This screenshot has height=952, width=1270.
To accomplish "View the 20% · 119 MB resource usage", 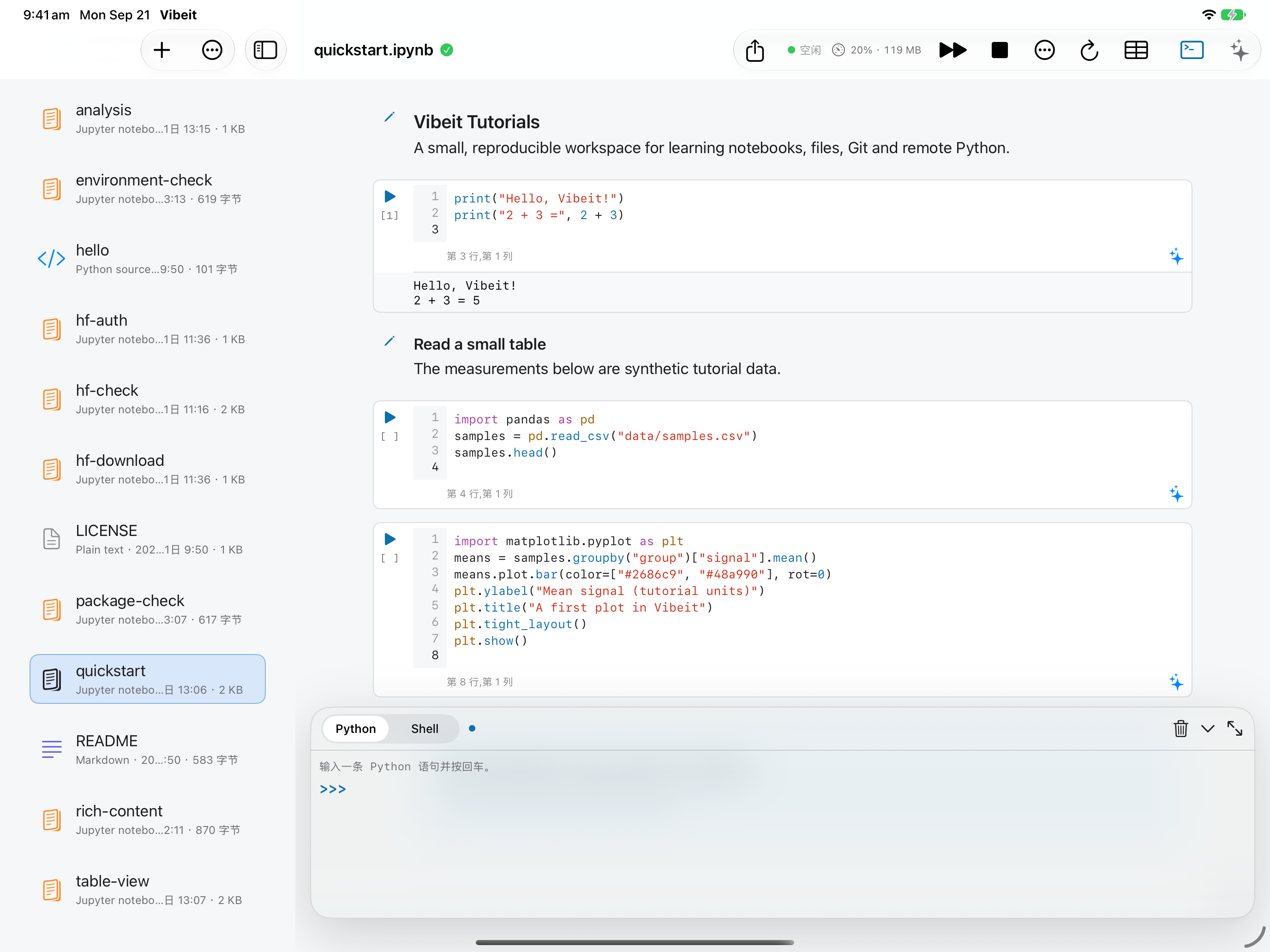I will point(877,50).
